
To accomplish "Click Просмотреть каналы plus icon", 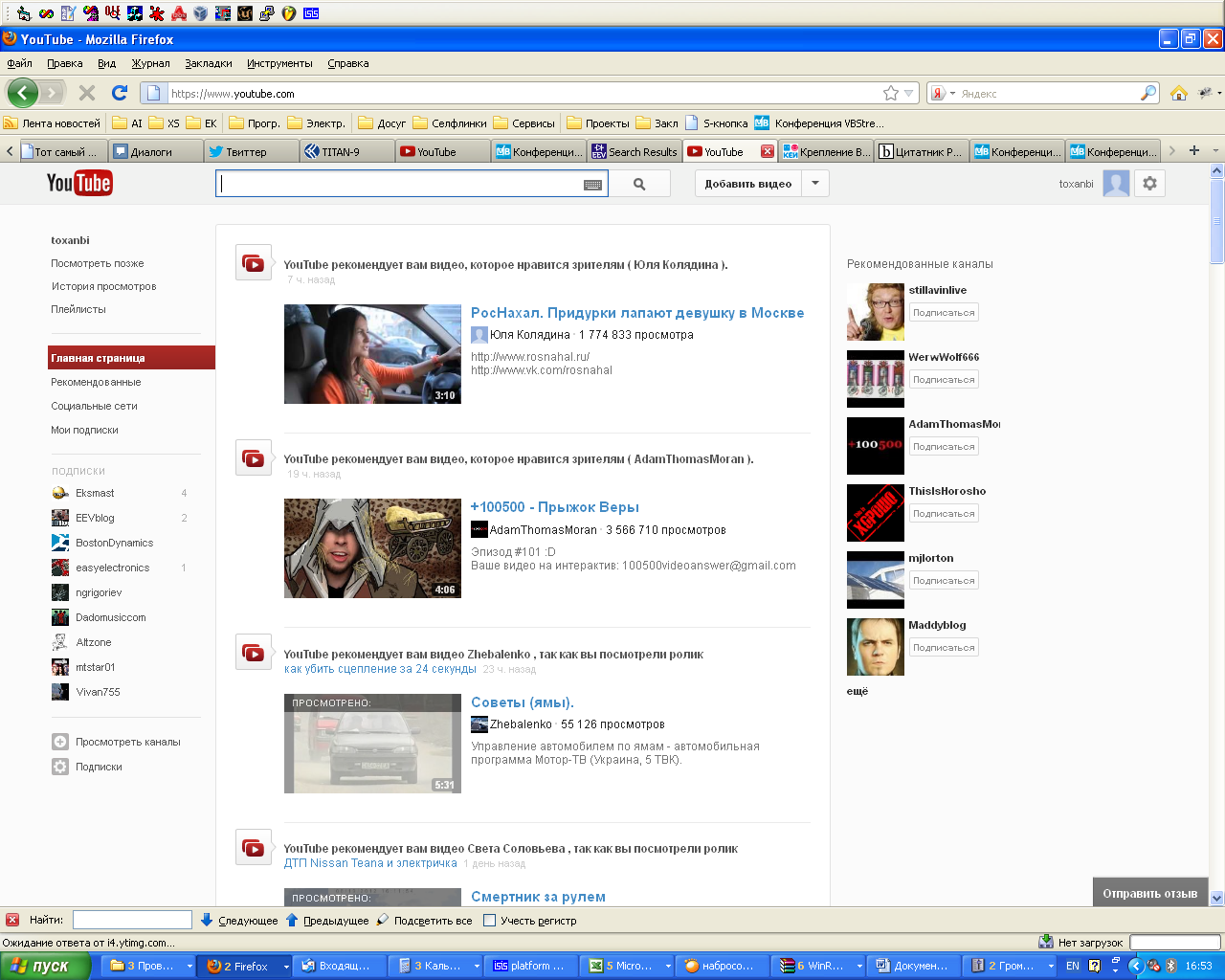I will point(60,742).
